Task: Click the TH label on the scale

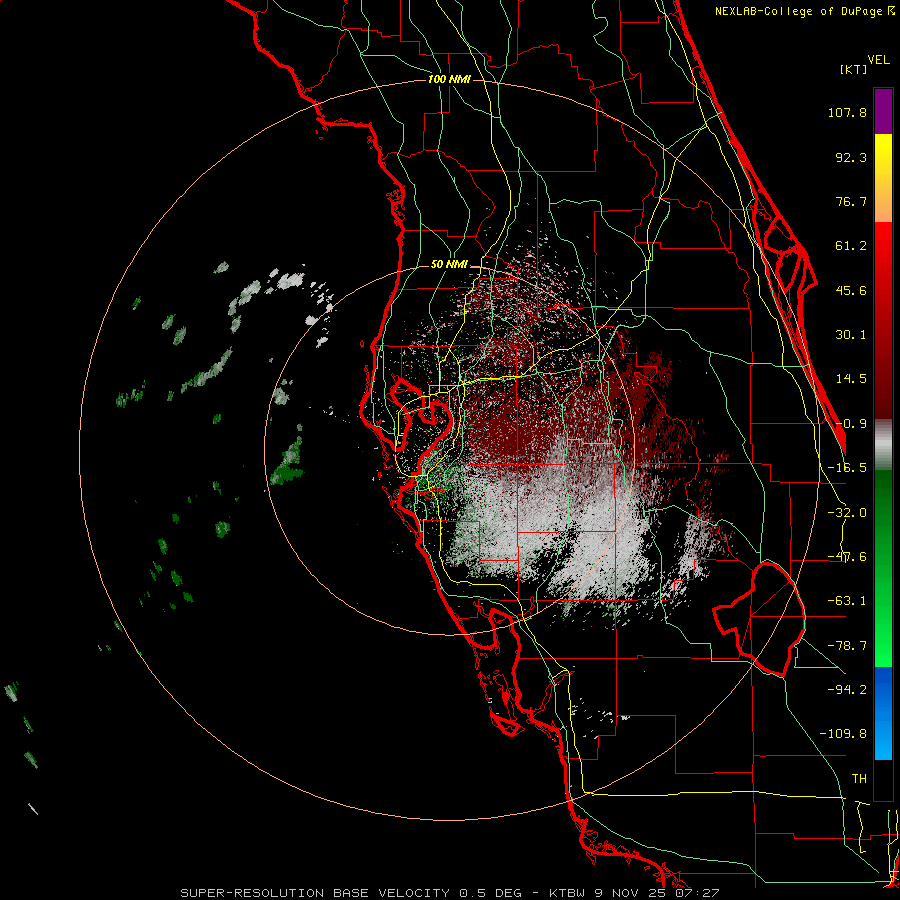Action: coord(859,778)
